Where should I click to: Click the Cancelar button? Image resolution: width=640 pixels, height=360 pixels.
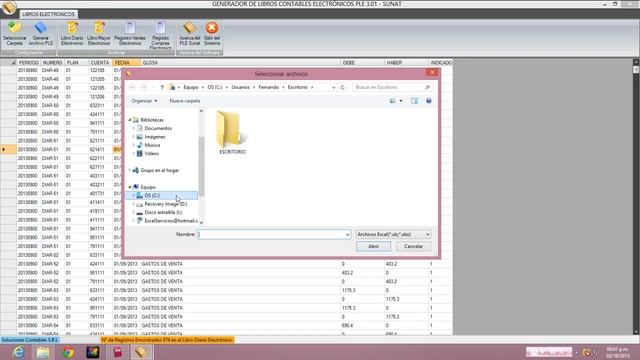pyautogui.click(x=413, y=247)
